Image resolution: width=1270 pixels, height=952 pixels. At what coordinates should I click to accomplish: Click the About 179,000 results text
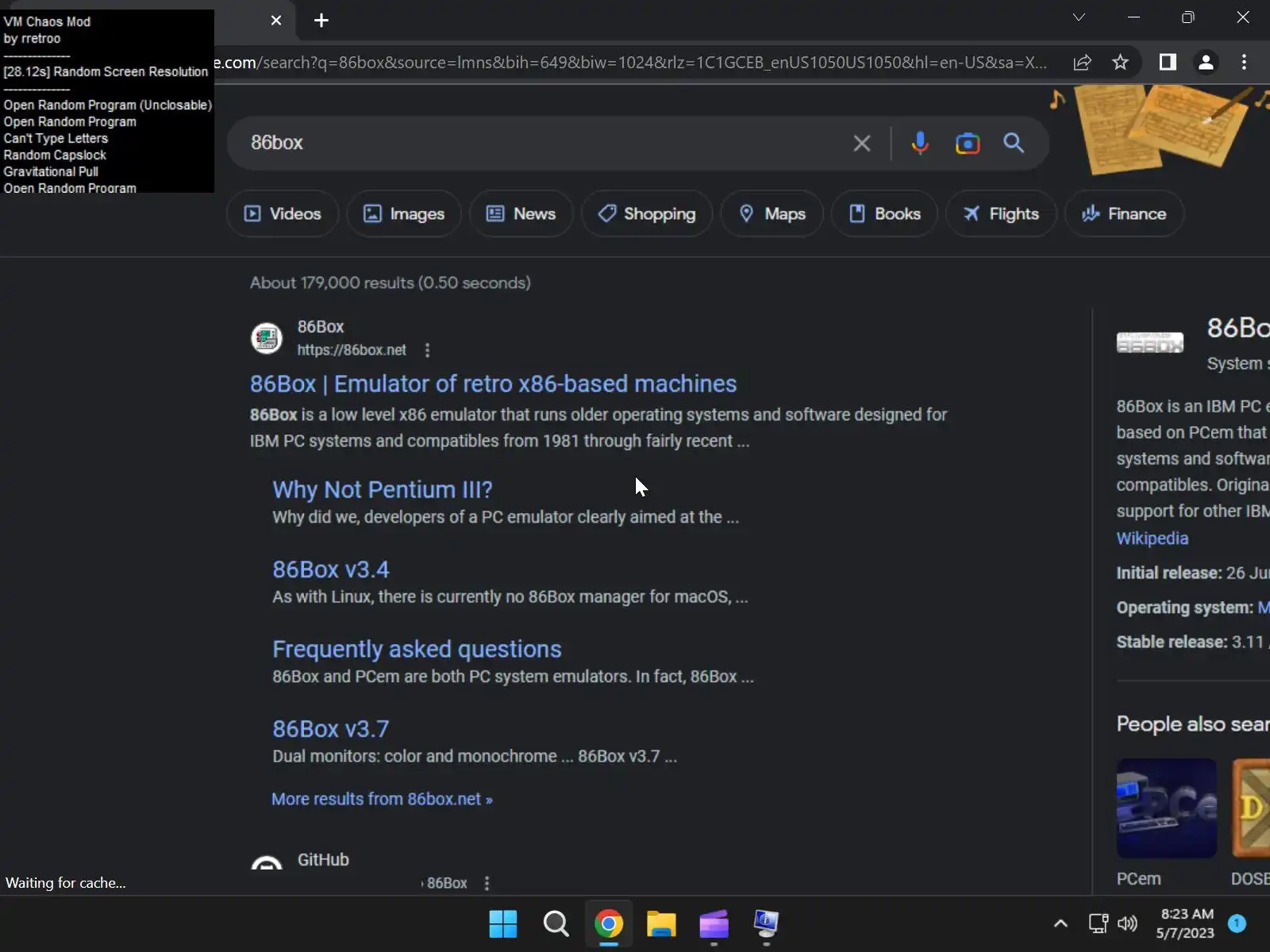(x=391, y=283)
